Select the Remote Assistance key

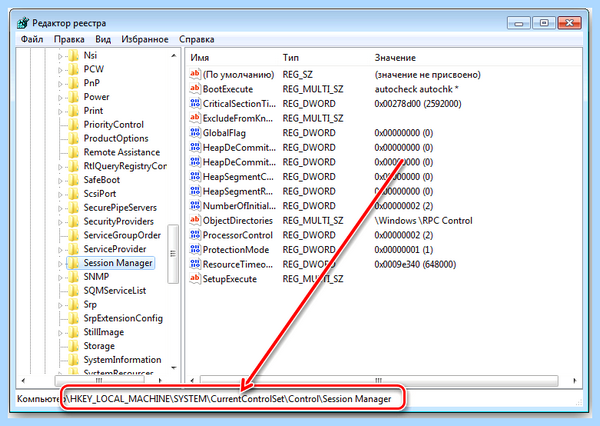click(x=122, y=152)
